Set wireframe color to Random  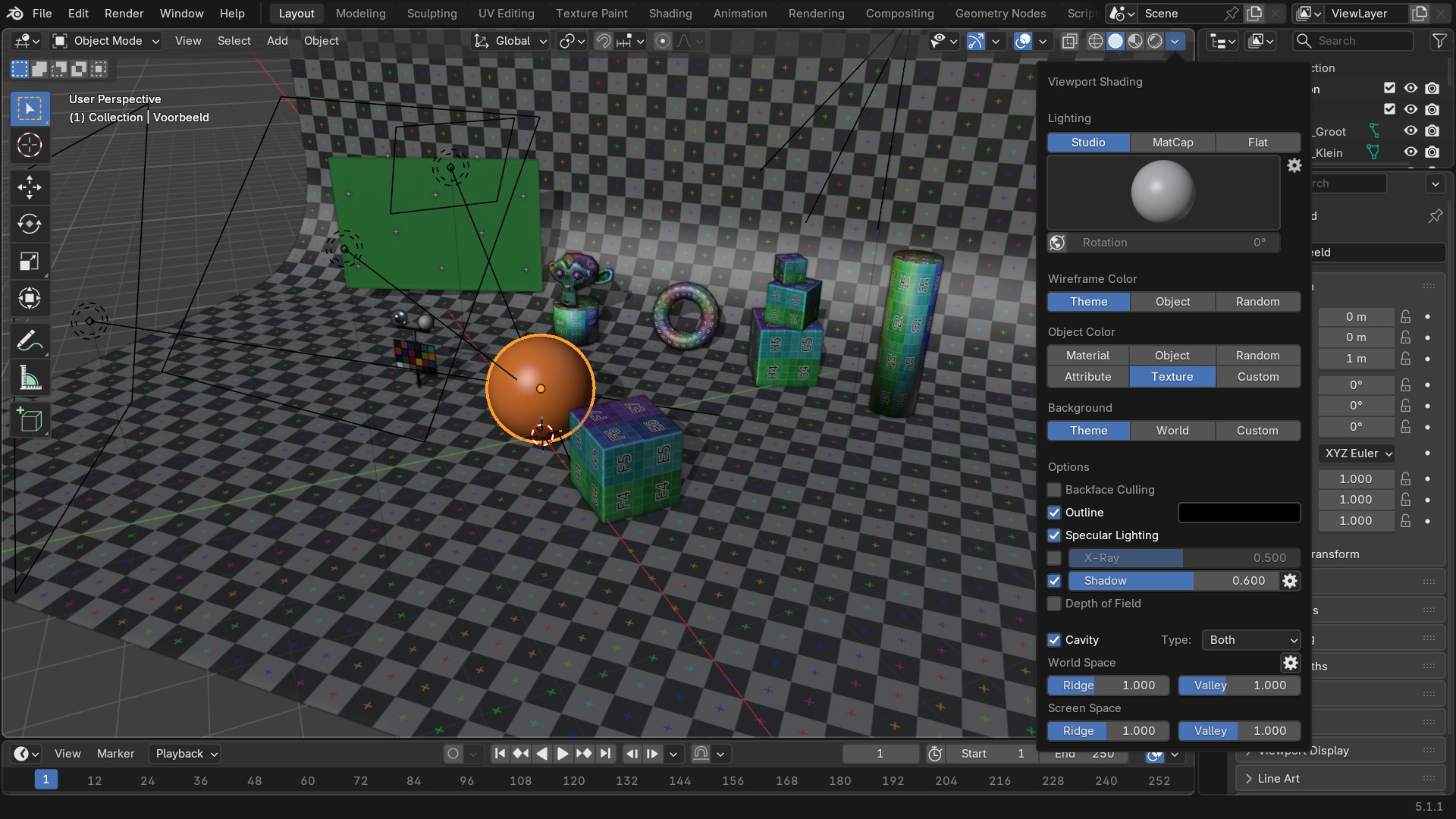[1257, 302]
